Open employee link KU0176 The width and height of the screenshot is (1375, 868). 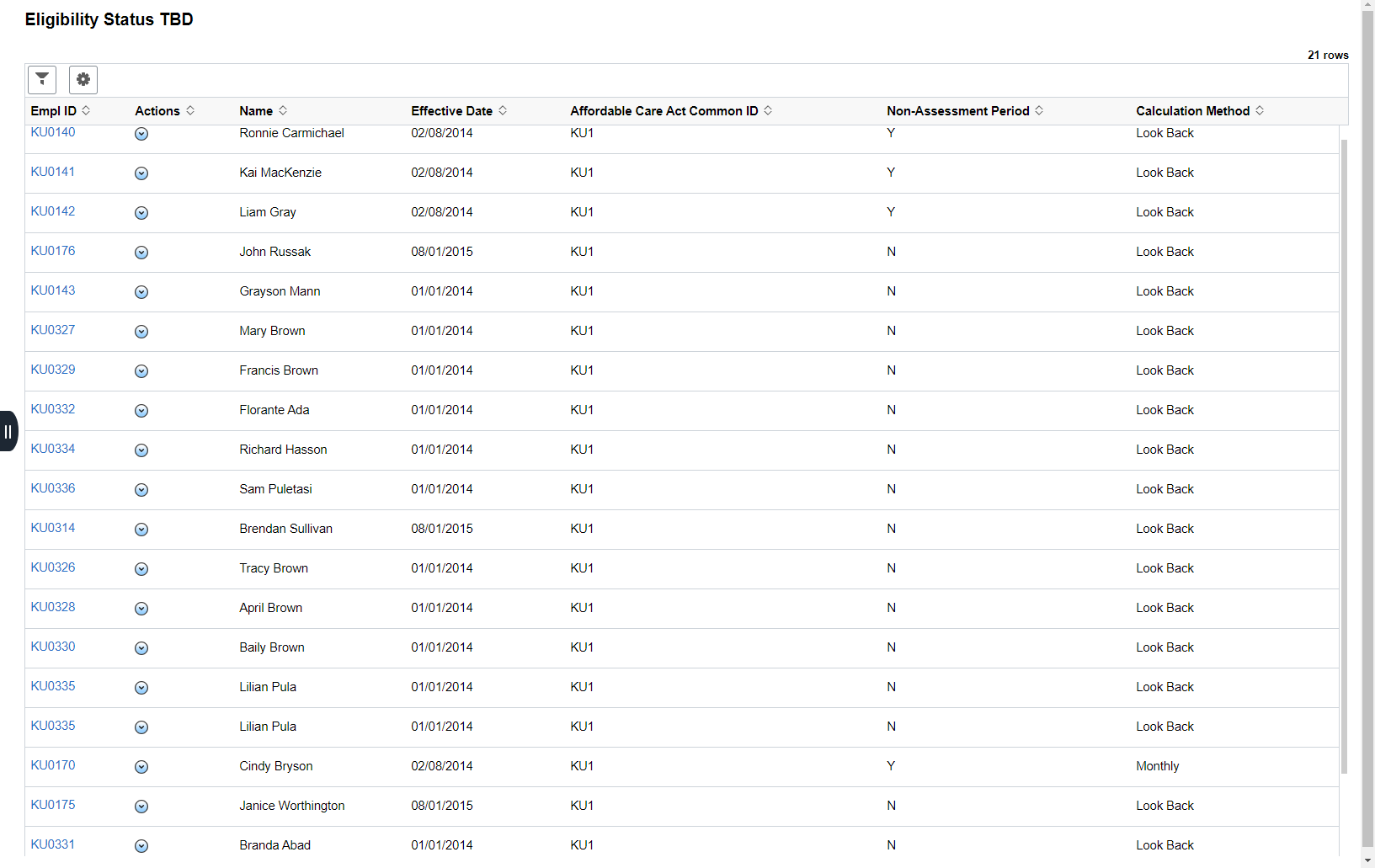click(x=53, y=251)
